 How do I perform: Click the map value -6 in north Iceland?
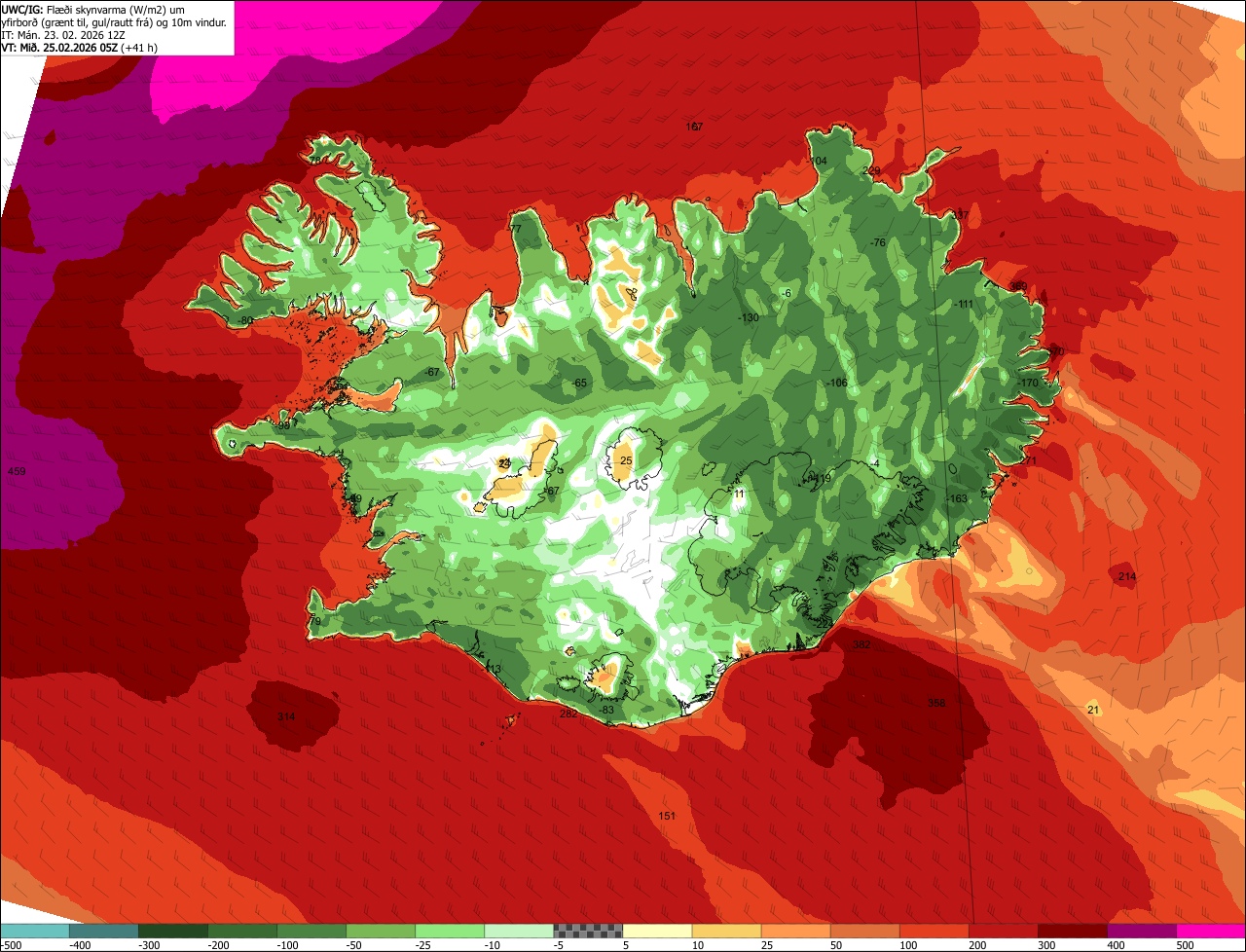coord(787,293)
